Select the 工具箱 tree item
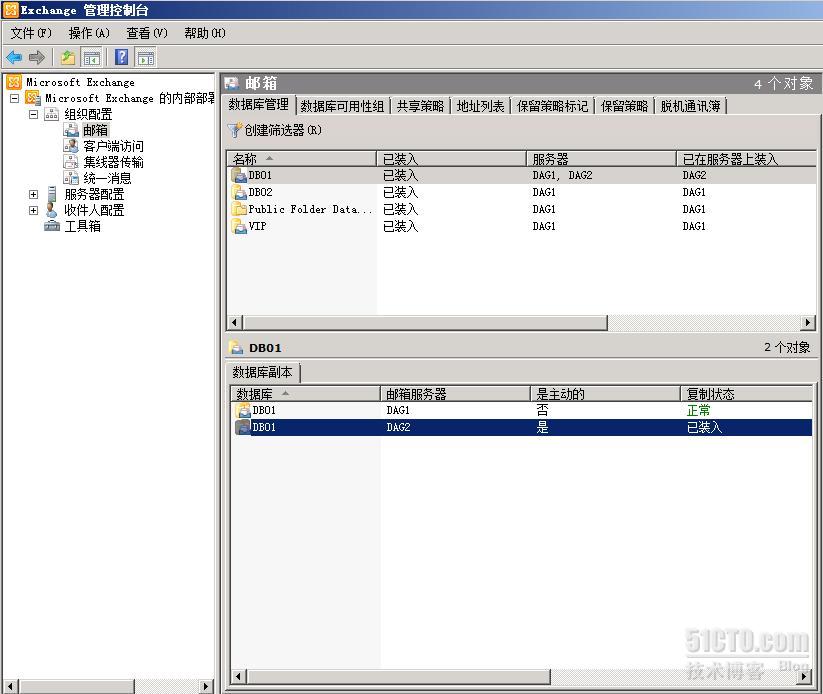This screenshot has height=694, width=823. (x=82, y=226)
